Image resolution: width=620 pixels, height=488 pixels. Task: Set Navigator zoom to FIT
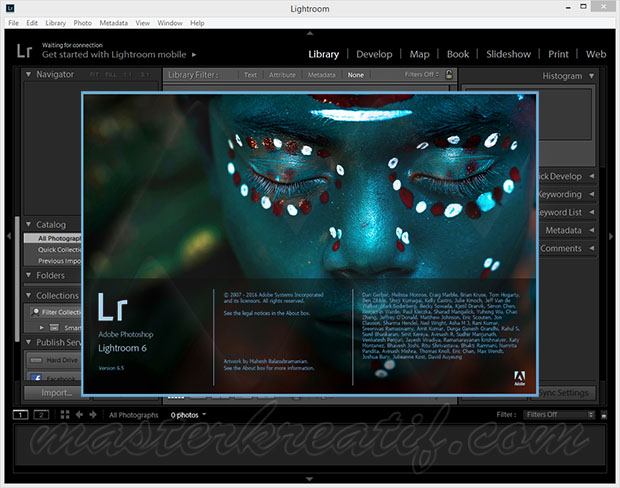tap(94, 74)
